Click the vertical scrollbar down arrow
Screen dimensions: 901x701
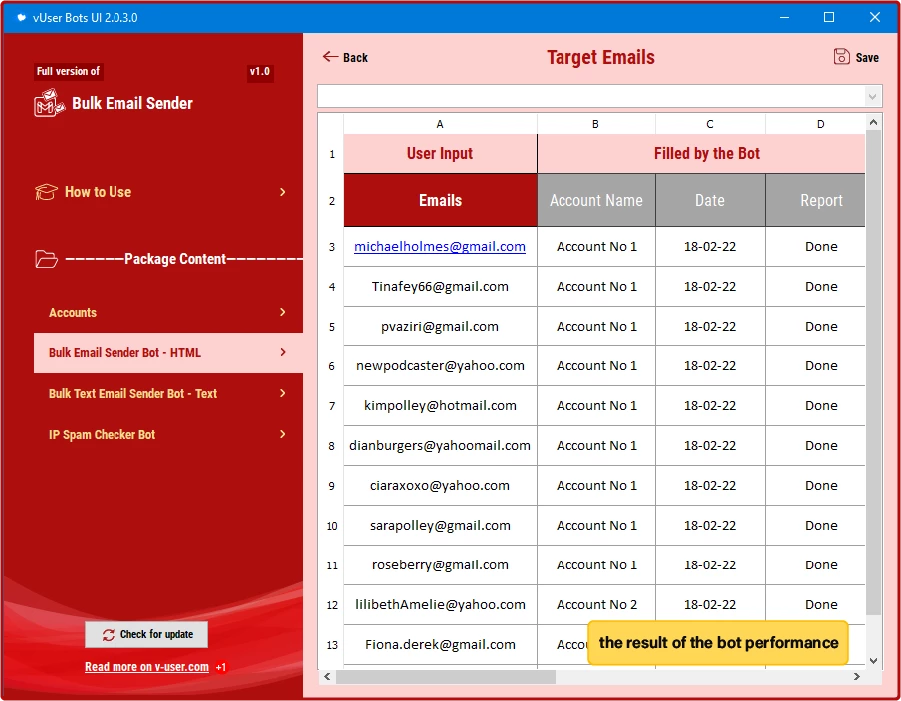[873, 661]
